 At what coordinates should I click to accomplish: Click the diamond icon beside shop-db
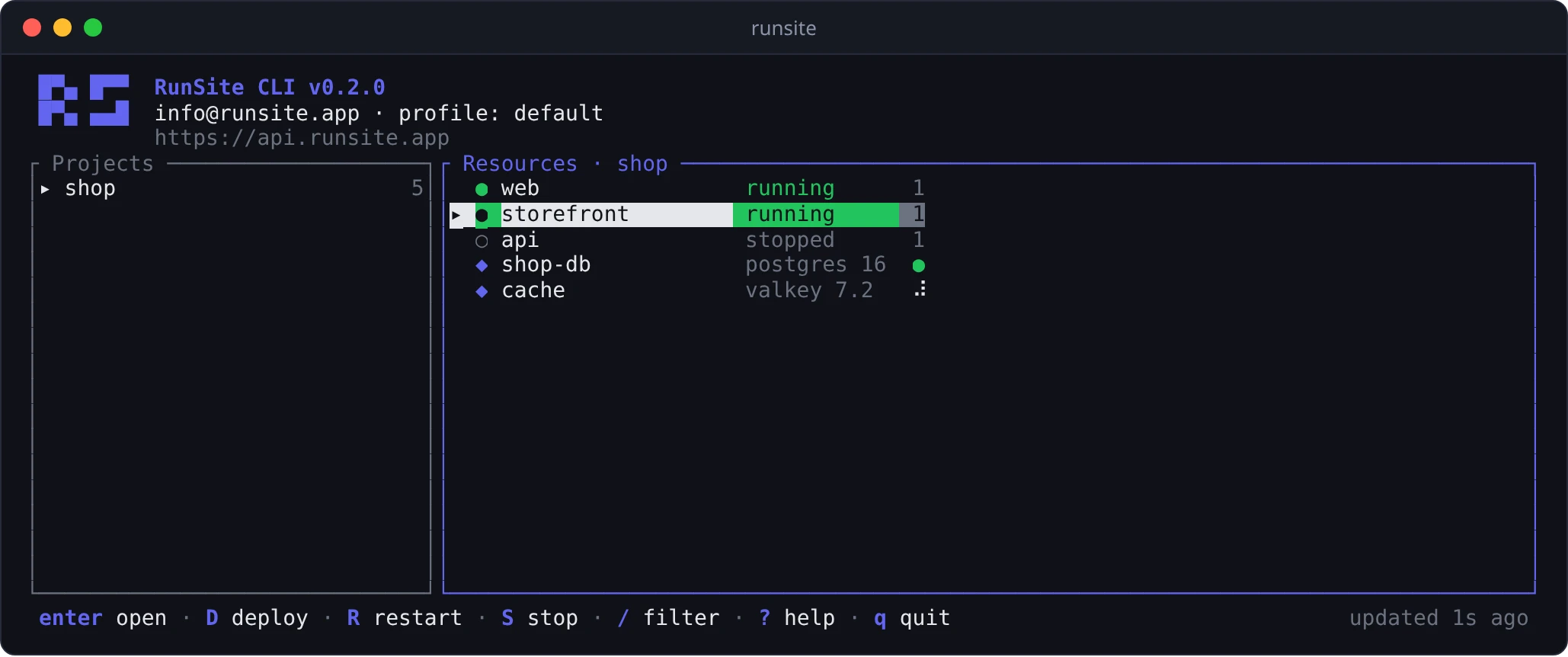coord(482,265)
